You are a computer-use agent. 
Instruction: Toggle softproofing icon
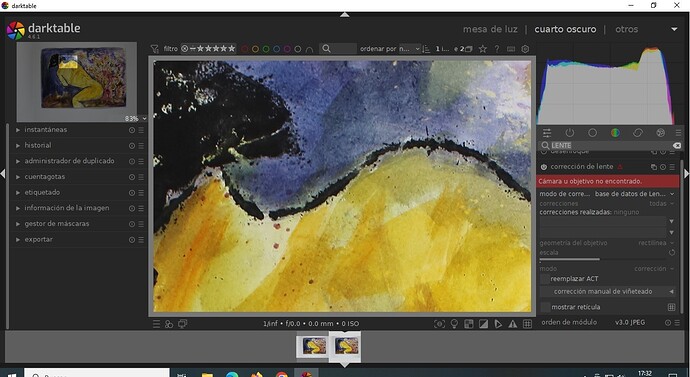498,324
